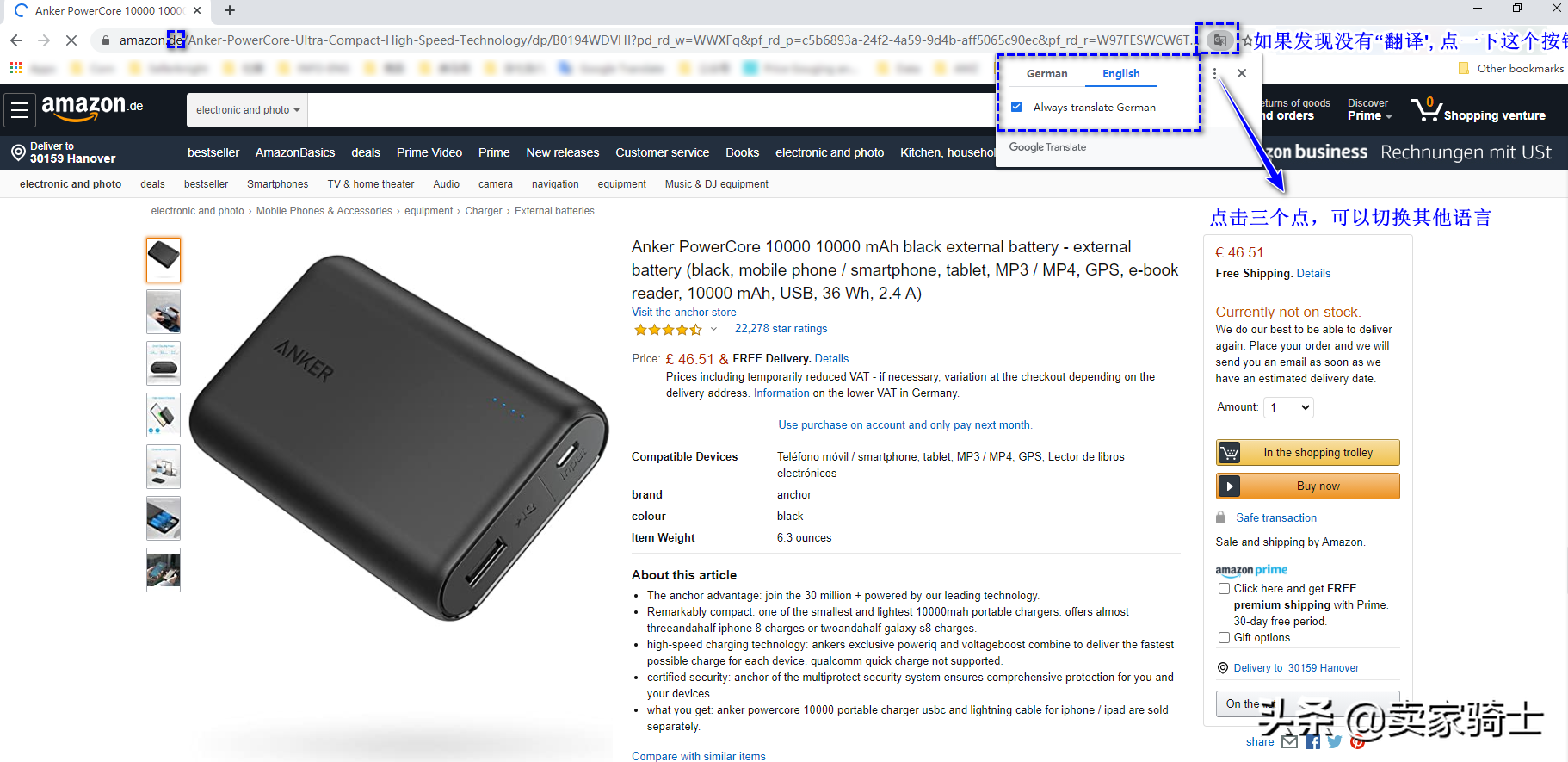Select the sixth product thumbnail
Image resolution: width=1568 pixels, height=762 pixels.
(164, 518)
